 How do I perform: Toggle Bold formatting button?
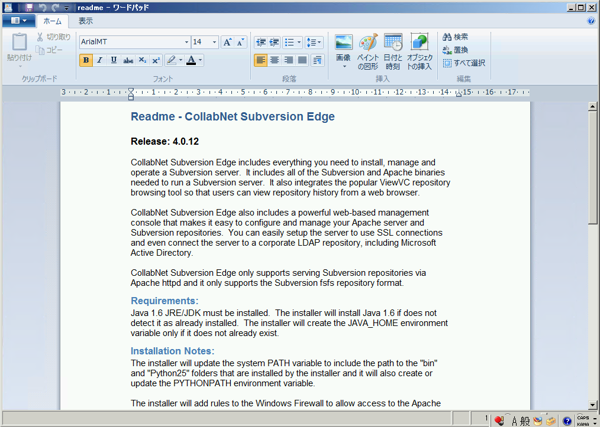click(x=86, y=60)
